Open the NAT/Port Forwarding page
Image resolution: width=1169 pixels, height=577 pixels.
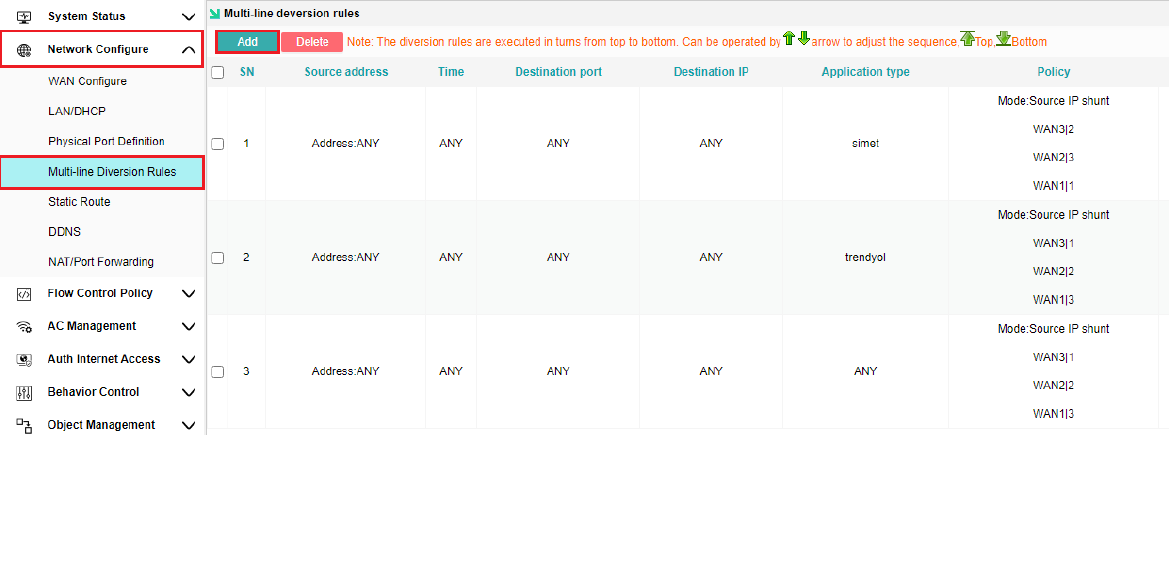101,262
